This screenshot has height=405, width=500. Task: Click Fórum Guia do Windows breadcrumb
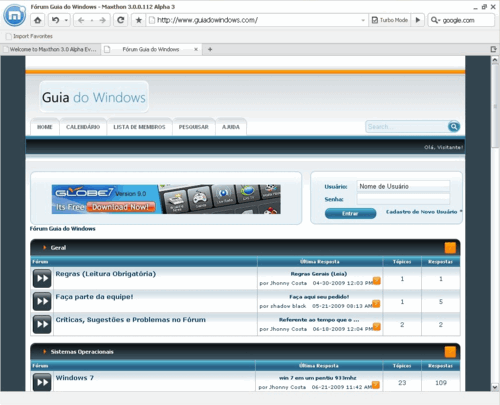(x=63, y=229)
